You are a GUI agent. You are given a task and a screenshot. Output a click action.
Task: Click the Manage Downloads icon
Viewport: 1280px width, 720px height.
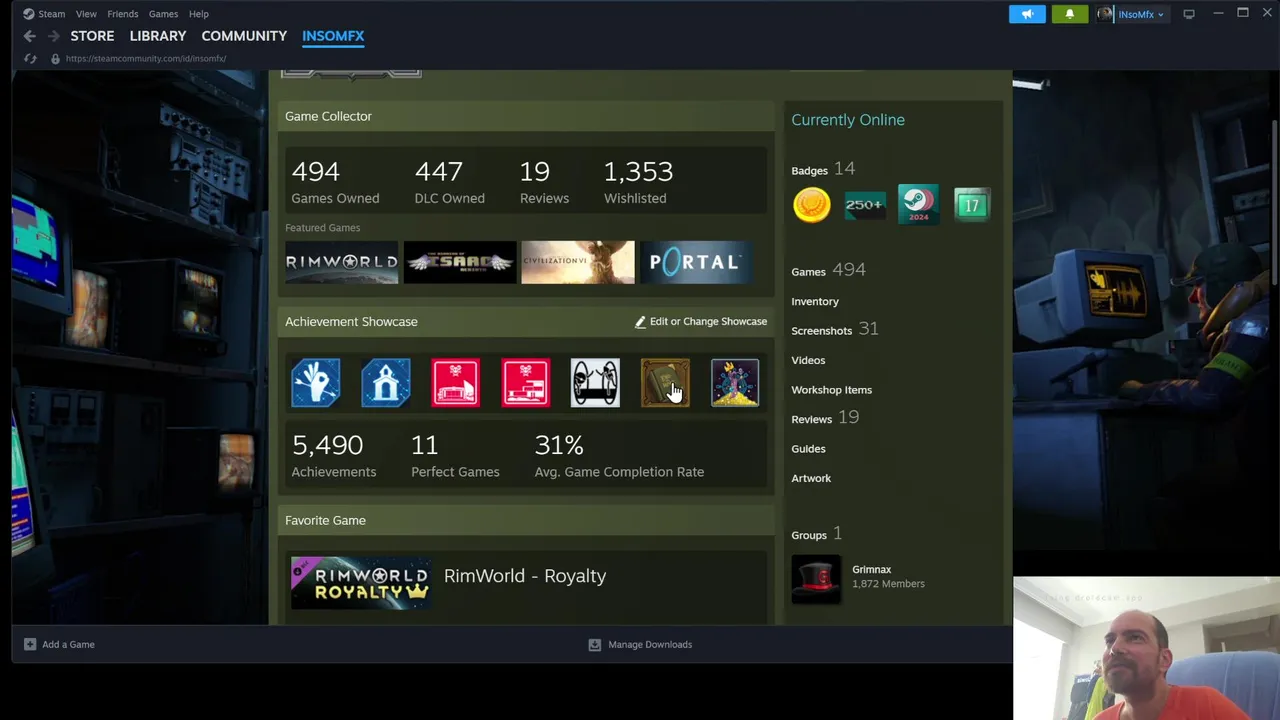coord(595,645)
